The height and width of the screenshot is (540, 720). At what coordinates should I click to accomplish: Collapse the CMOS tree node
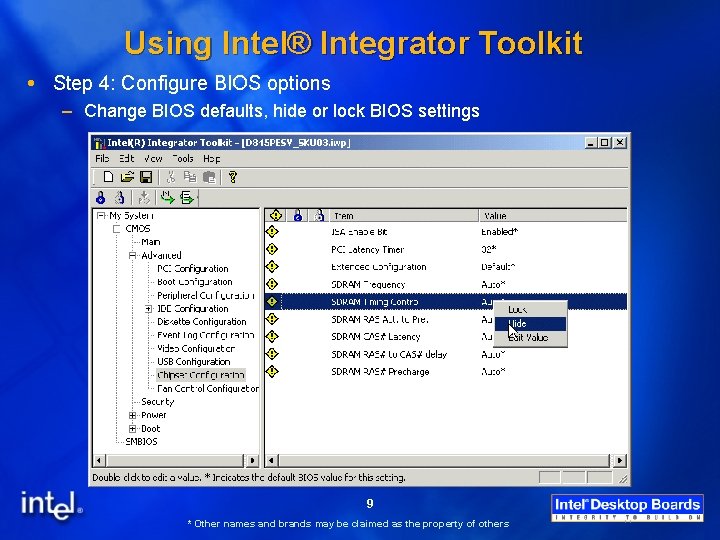pos(117,229)
